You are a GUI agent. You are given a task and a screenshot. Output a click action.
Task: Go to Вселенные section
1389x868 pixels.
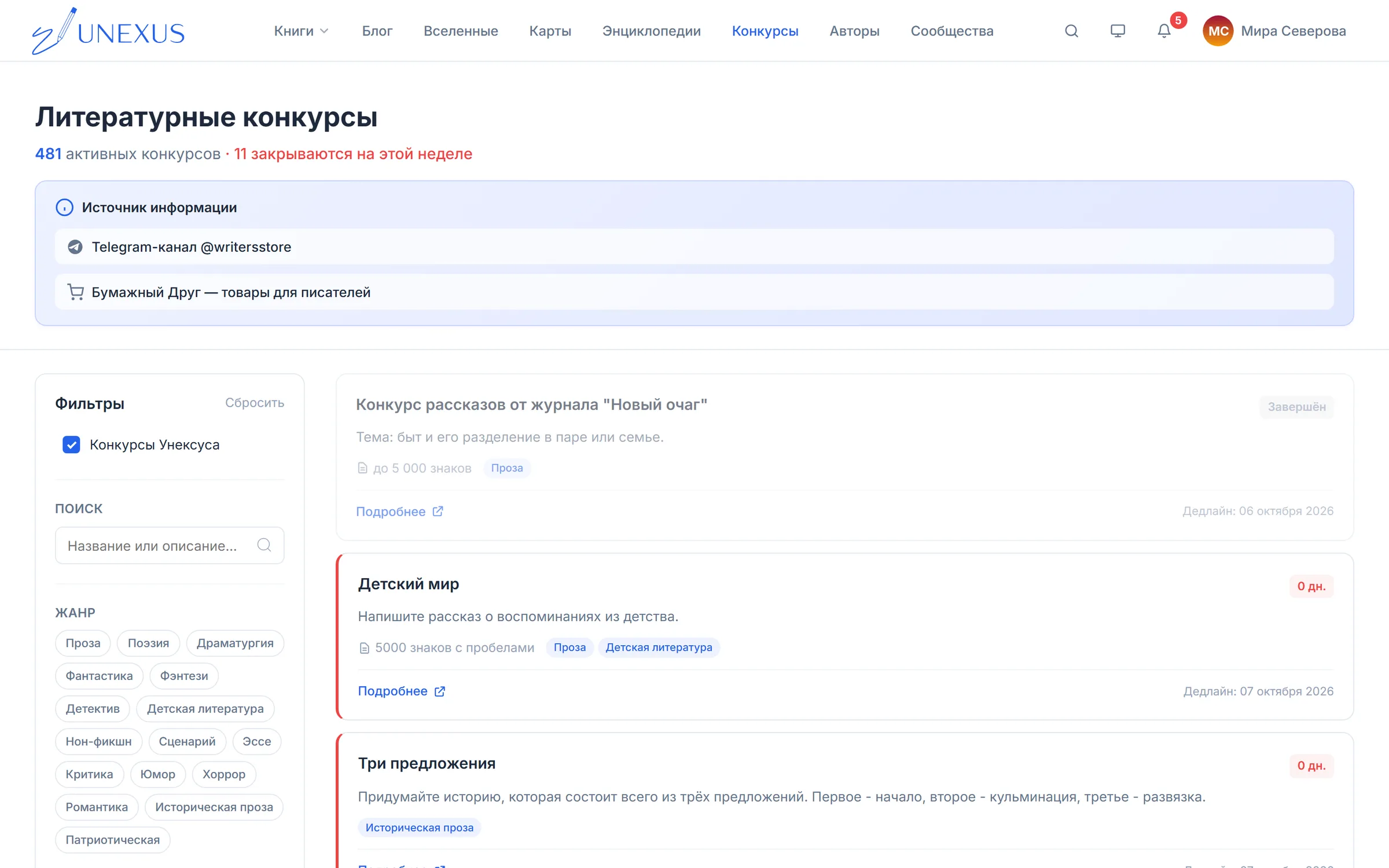point(461,31)
